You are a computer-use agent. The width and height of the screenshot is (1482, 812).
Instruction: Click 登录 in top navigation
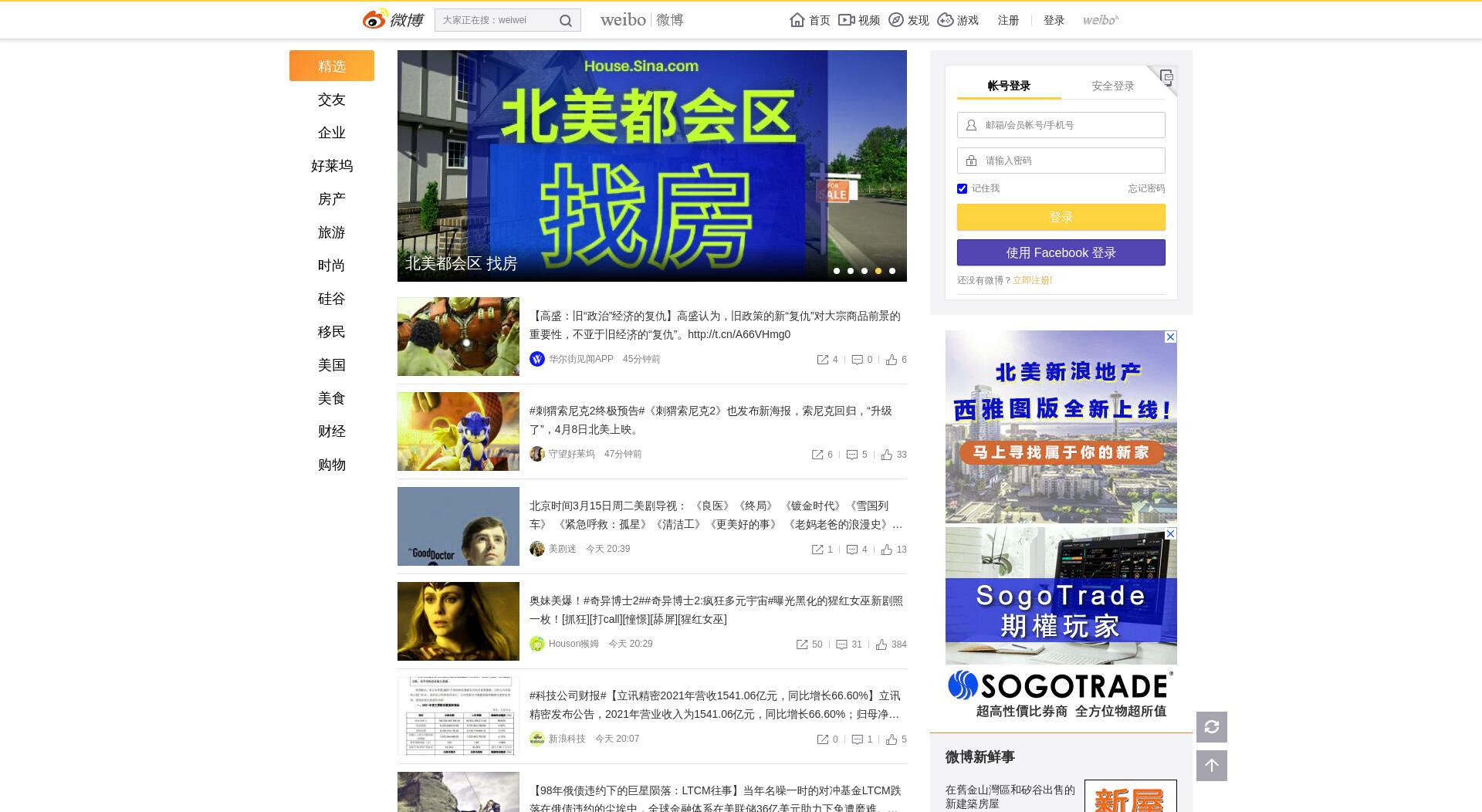[x=1054, y=20]
